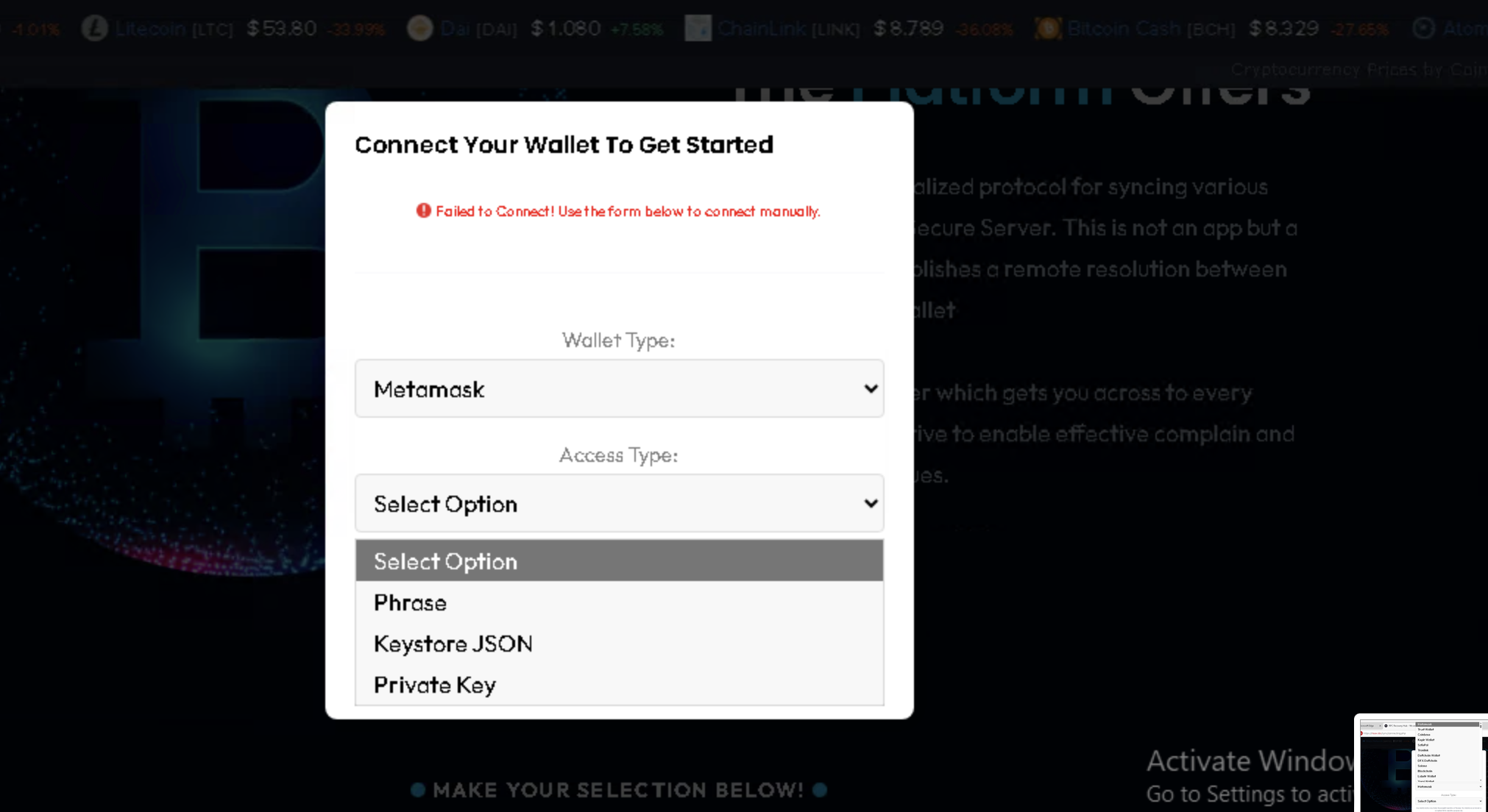Click the red error exclamation icon
Viewport: 1488px width, 812px height.
point(423,211)
